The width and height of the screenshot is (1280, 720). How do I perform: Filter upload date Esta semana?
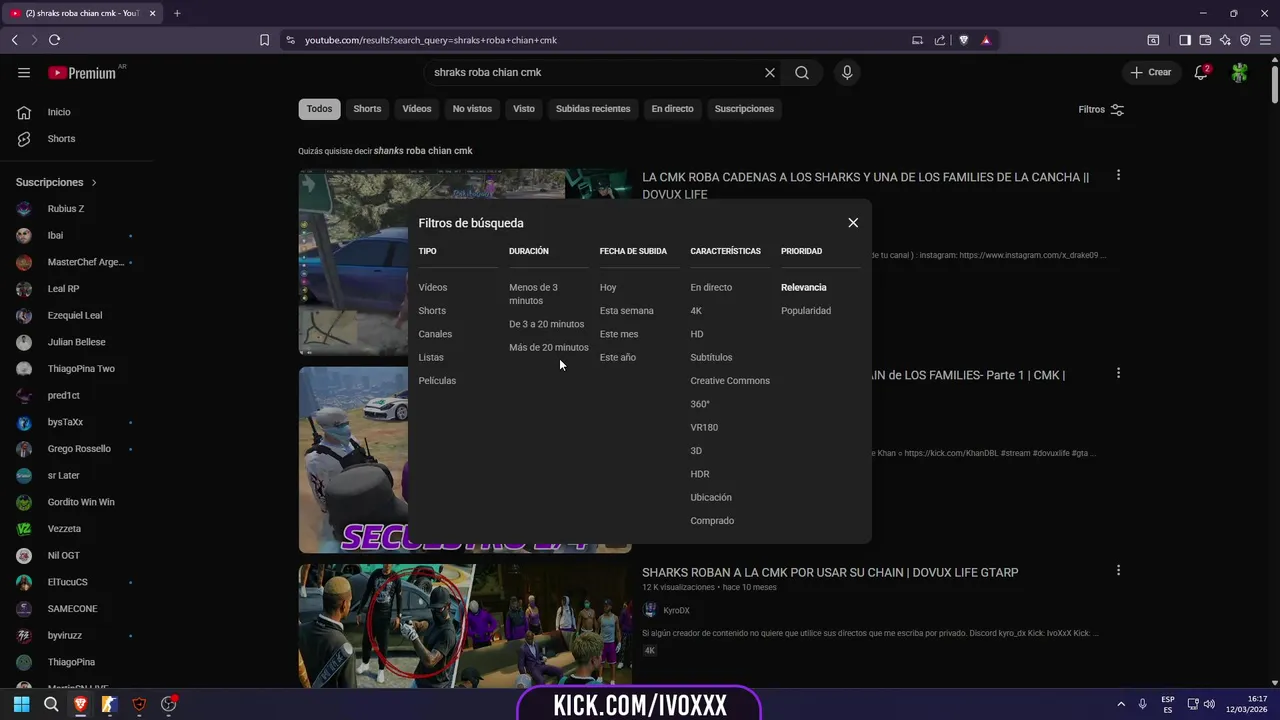pos(627,311)
